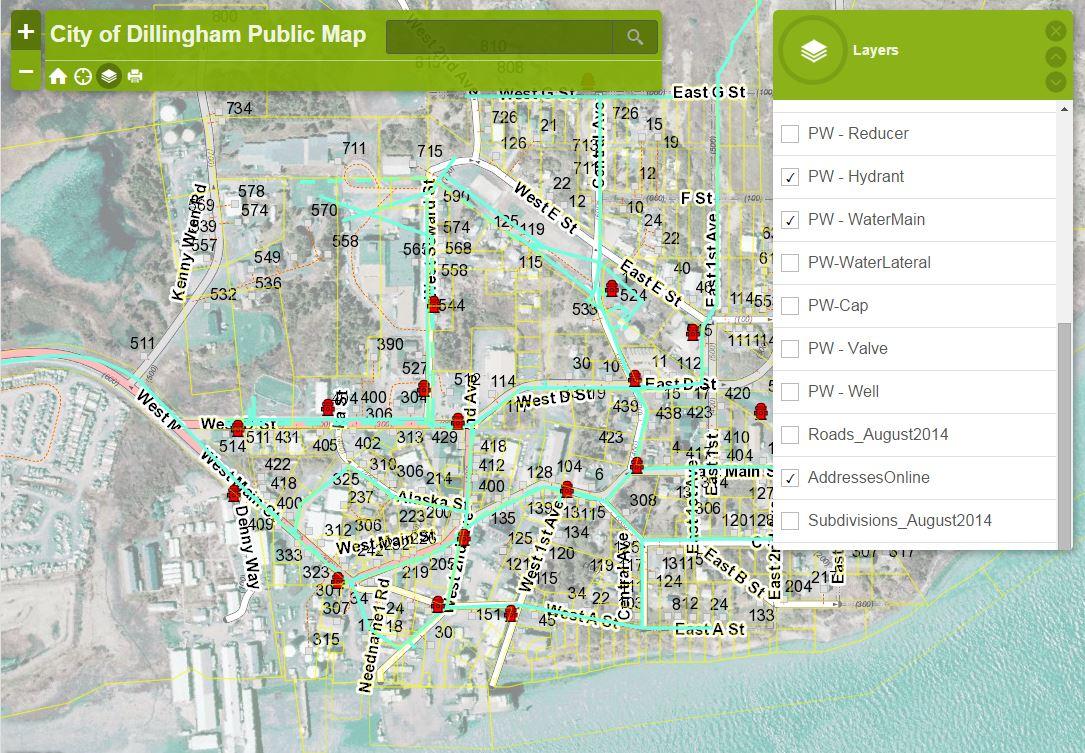Click the hydrant marker beside address 151
1085x753 pixels.
pos(511,613)
